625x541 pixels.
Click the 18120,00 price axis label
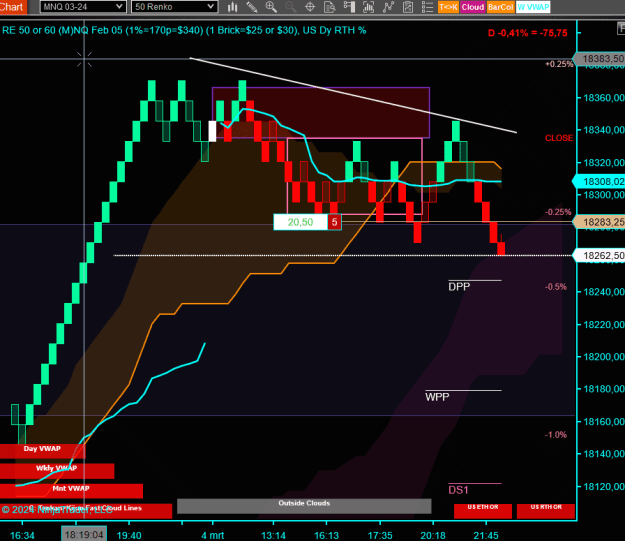click(x=604, y=486)
